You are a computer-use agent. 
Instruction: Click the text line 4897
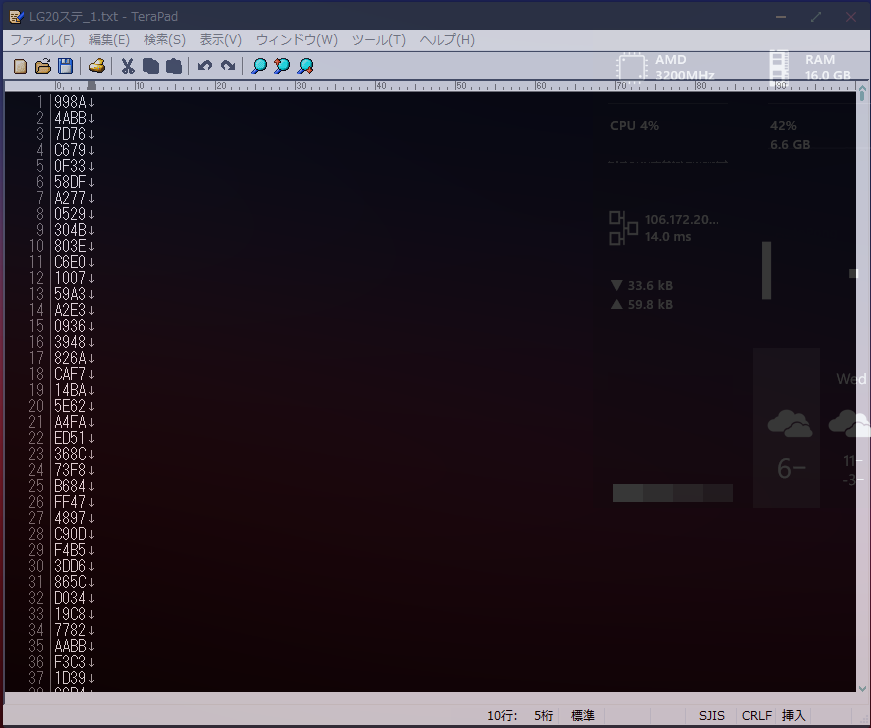pos(70,518)
